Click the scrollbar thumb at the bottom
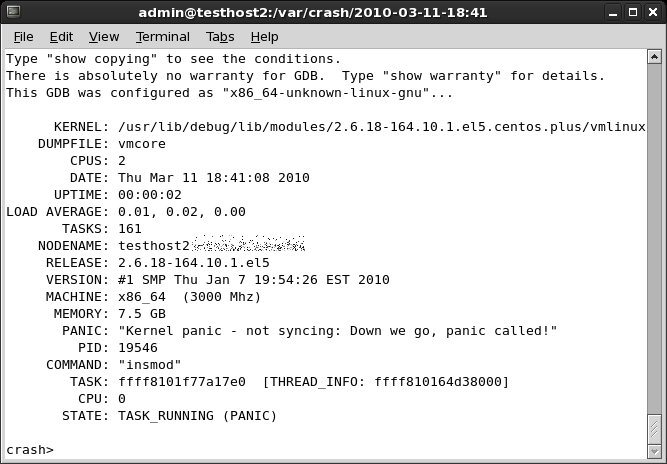 click(655, 428)
